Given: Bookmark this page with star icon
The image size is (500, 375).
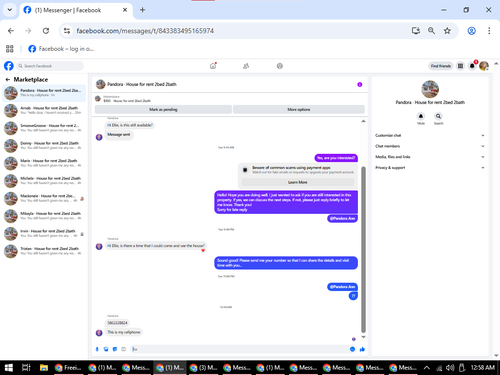Looking at the screenshot, I should pos(447,31).
